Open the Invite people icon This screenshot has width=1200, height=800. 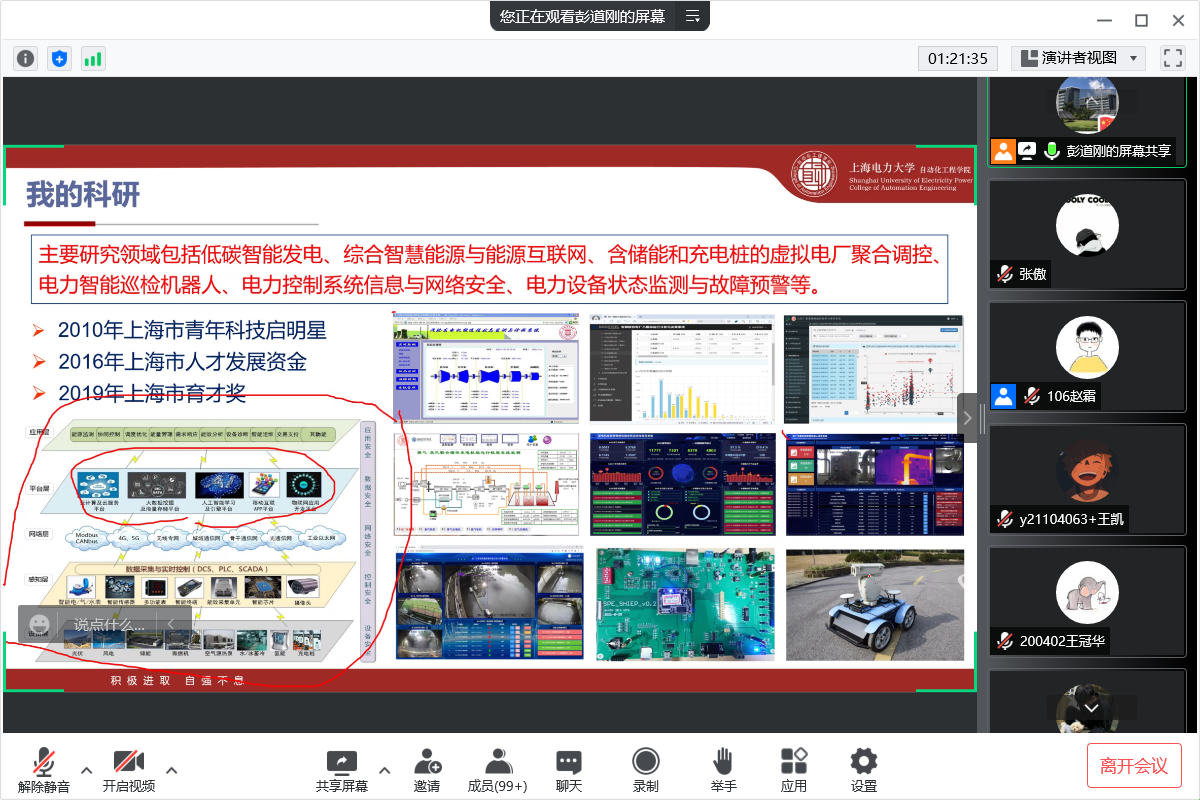(x=427, y=770)
